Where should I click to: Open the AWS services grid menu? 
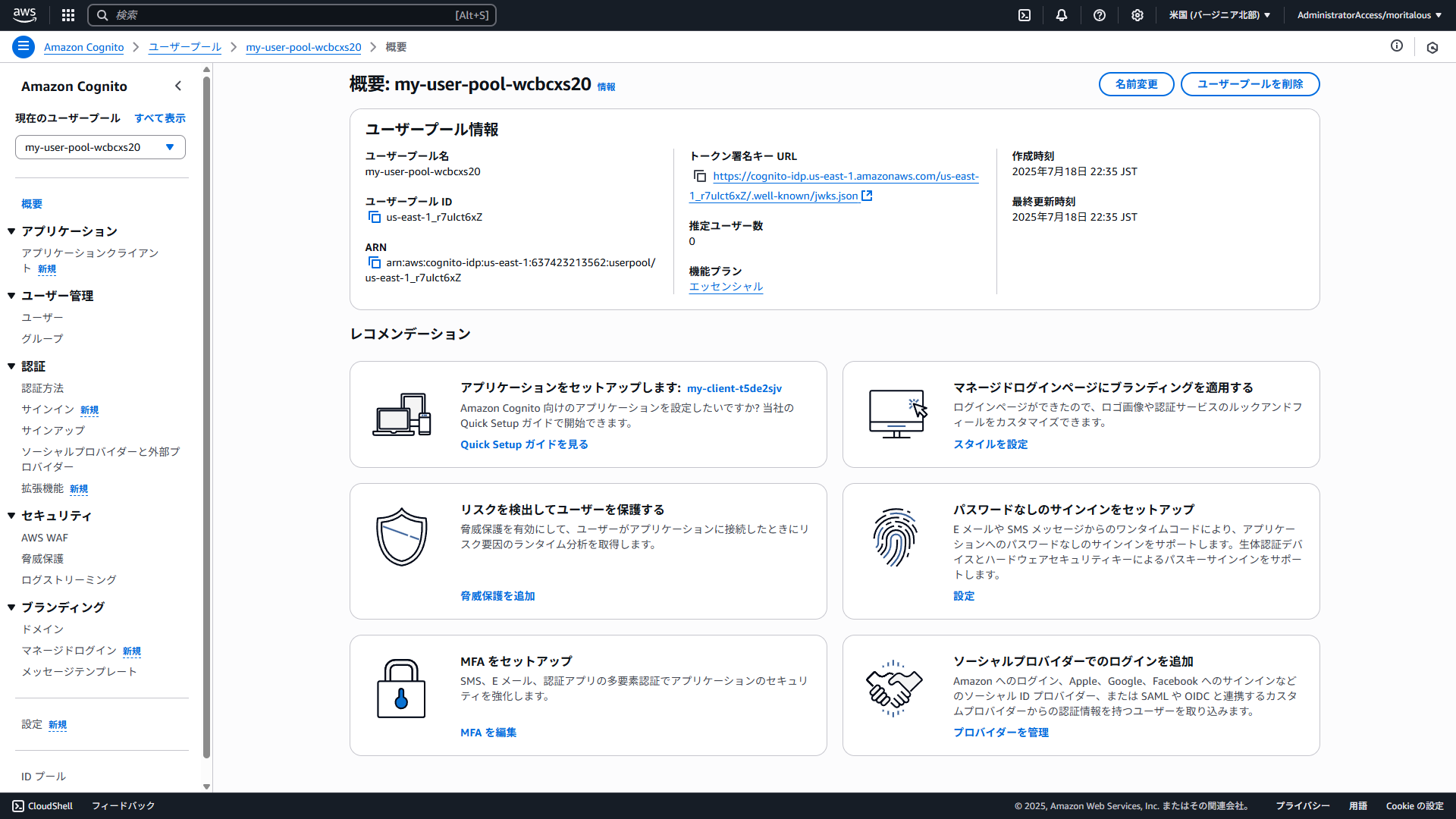coord(68,15)
